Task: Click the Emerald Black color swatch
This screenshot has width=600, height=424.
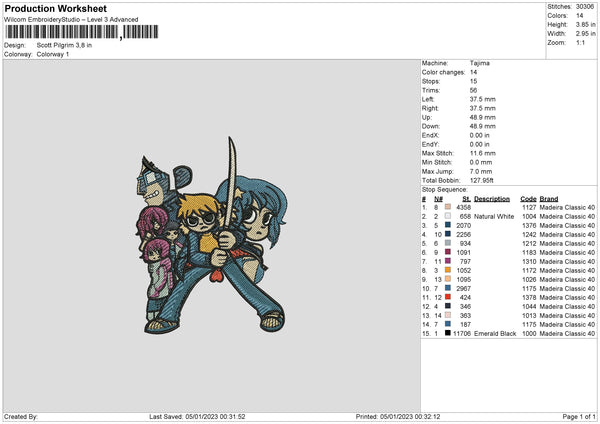Action: point(448,333)
